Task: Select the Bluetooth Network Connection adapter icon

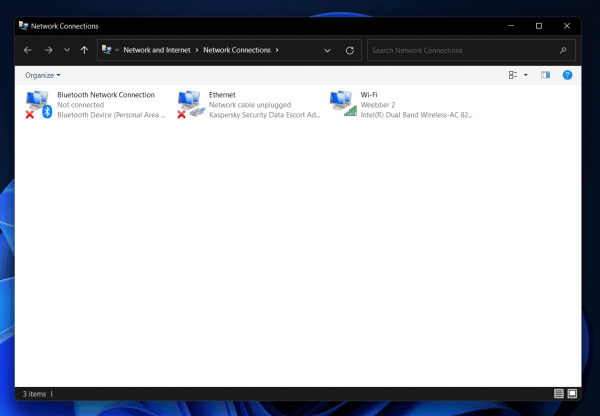Action: click(38, 104)
